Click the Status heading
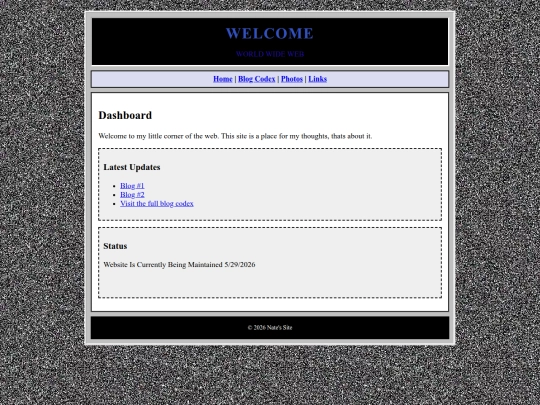540x405 pixels. pos(115,246)
